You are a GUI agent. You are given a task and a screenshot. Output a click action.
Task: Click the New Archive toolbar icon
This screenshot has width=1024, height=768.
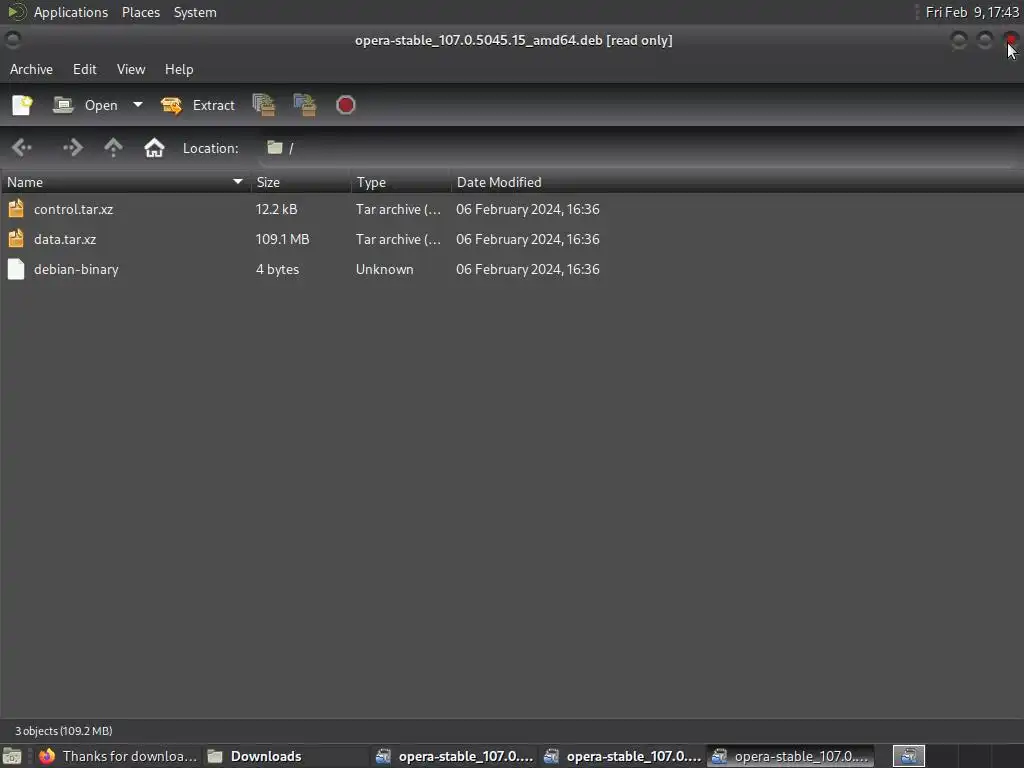point(22,105)
